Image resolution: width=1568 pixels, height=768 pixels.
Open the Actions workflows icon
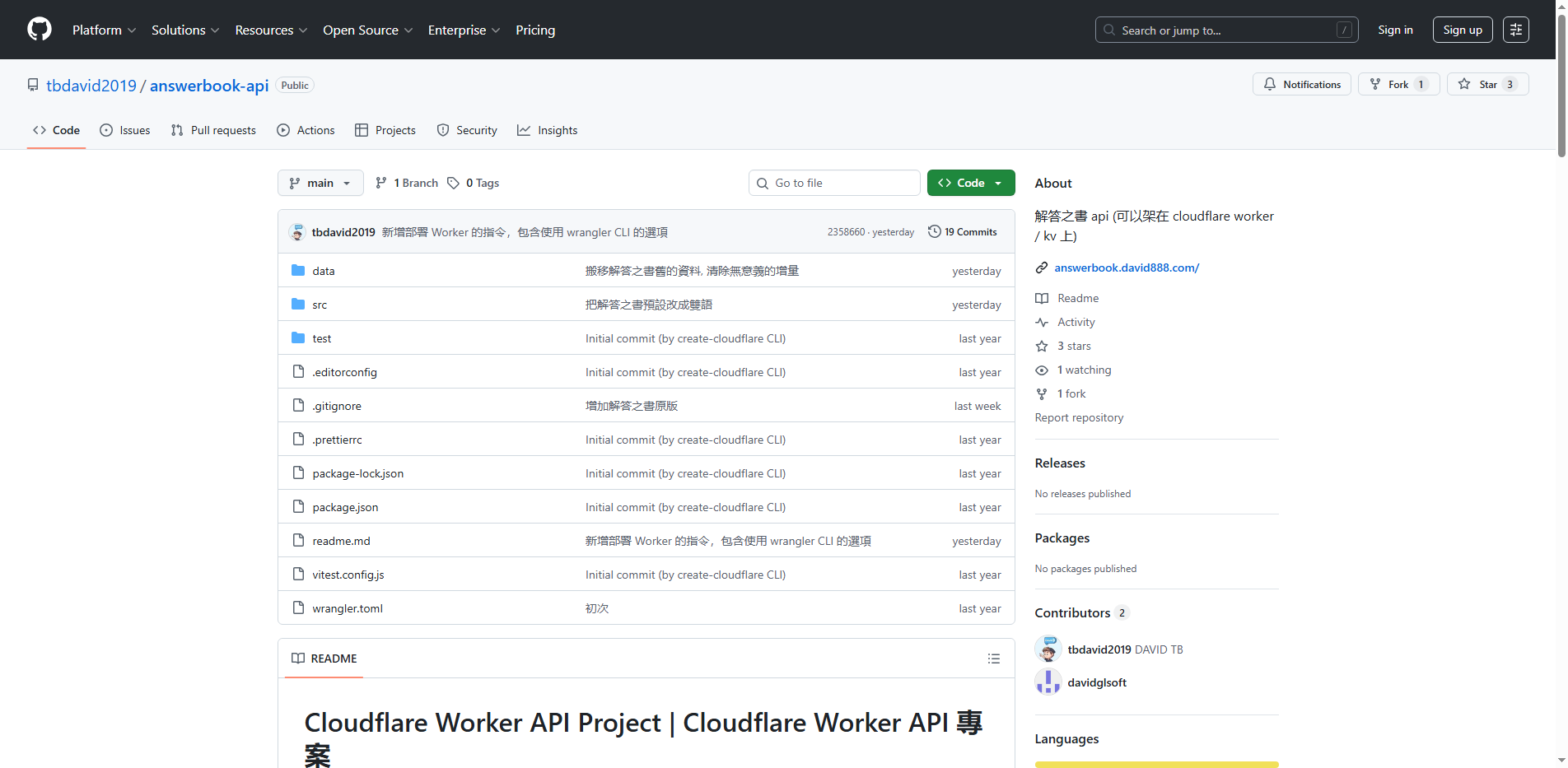(x=283, y=130)
